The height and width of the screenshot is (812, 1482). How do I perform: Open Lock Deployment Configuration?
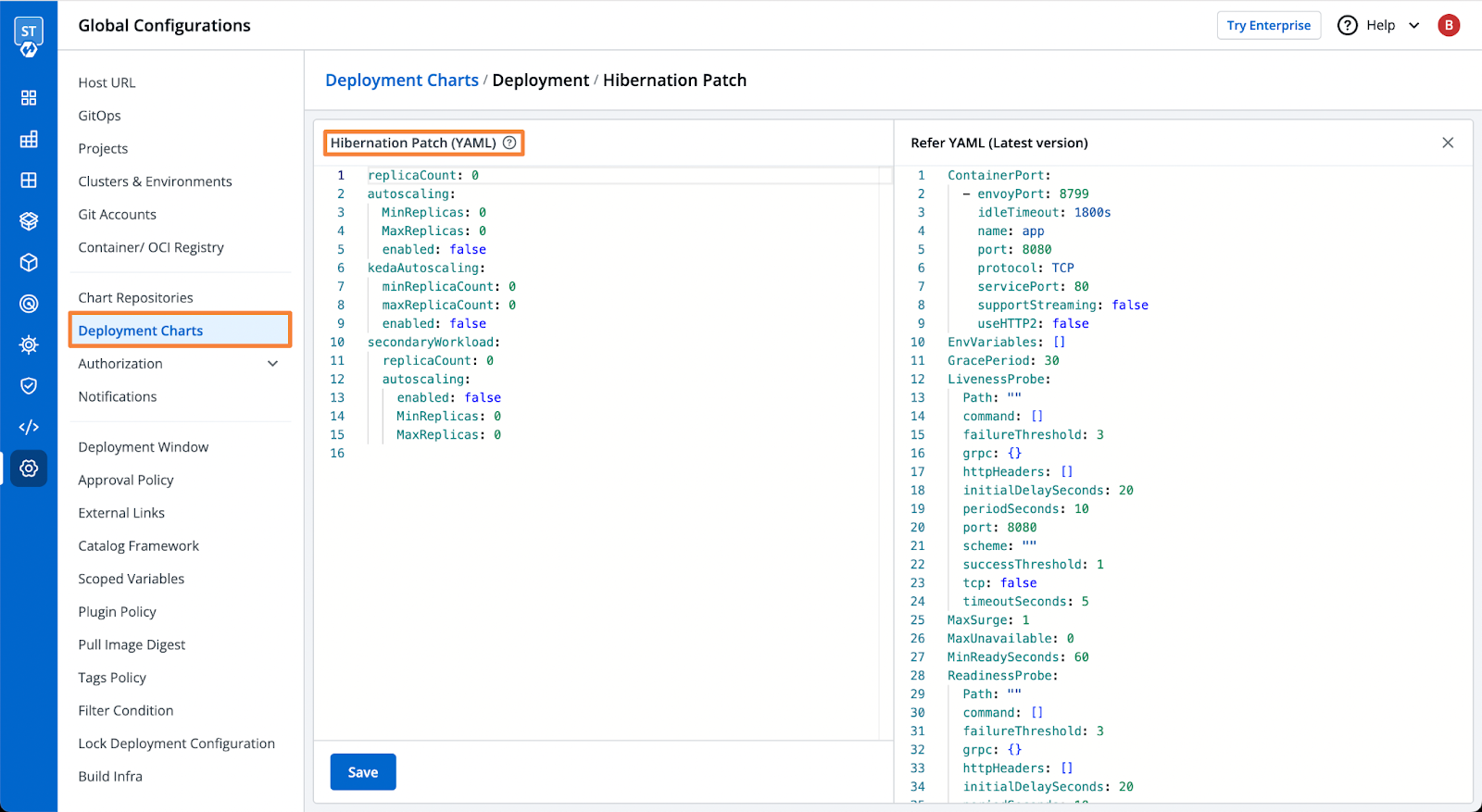176,743
